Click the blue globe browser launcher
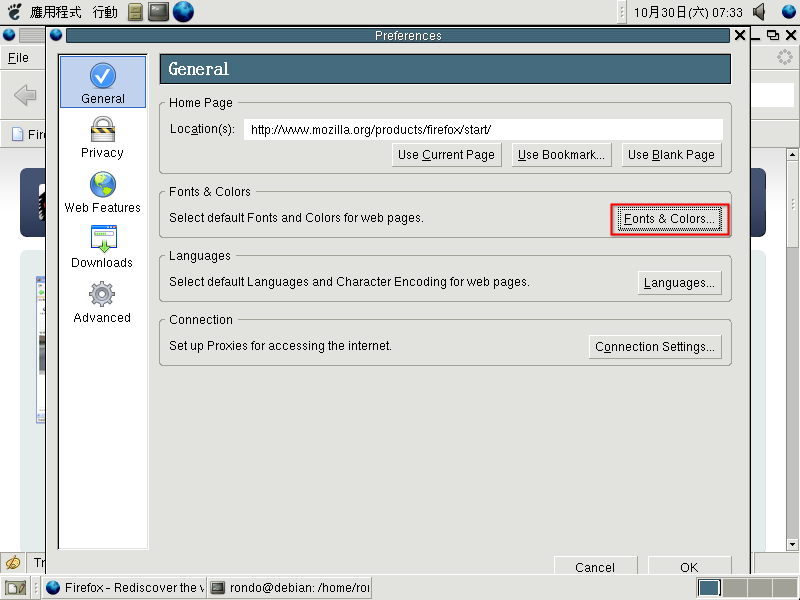Screen dimensions: 800x600 pyautogui.click(x=183, y=12)
